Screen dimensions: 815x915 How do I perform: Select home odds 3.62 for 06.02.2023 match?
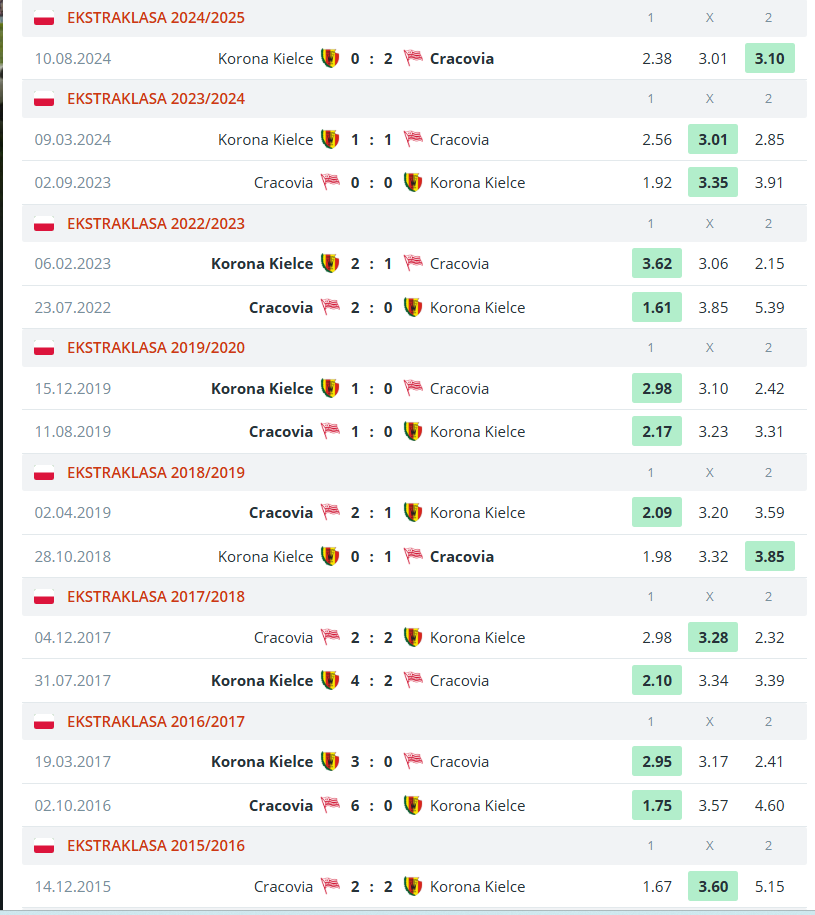[x=657, y=264]
